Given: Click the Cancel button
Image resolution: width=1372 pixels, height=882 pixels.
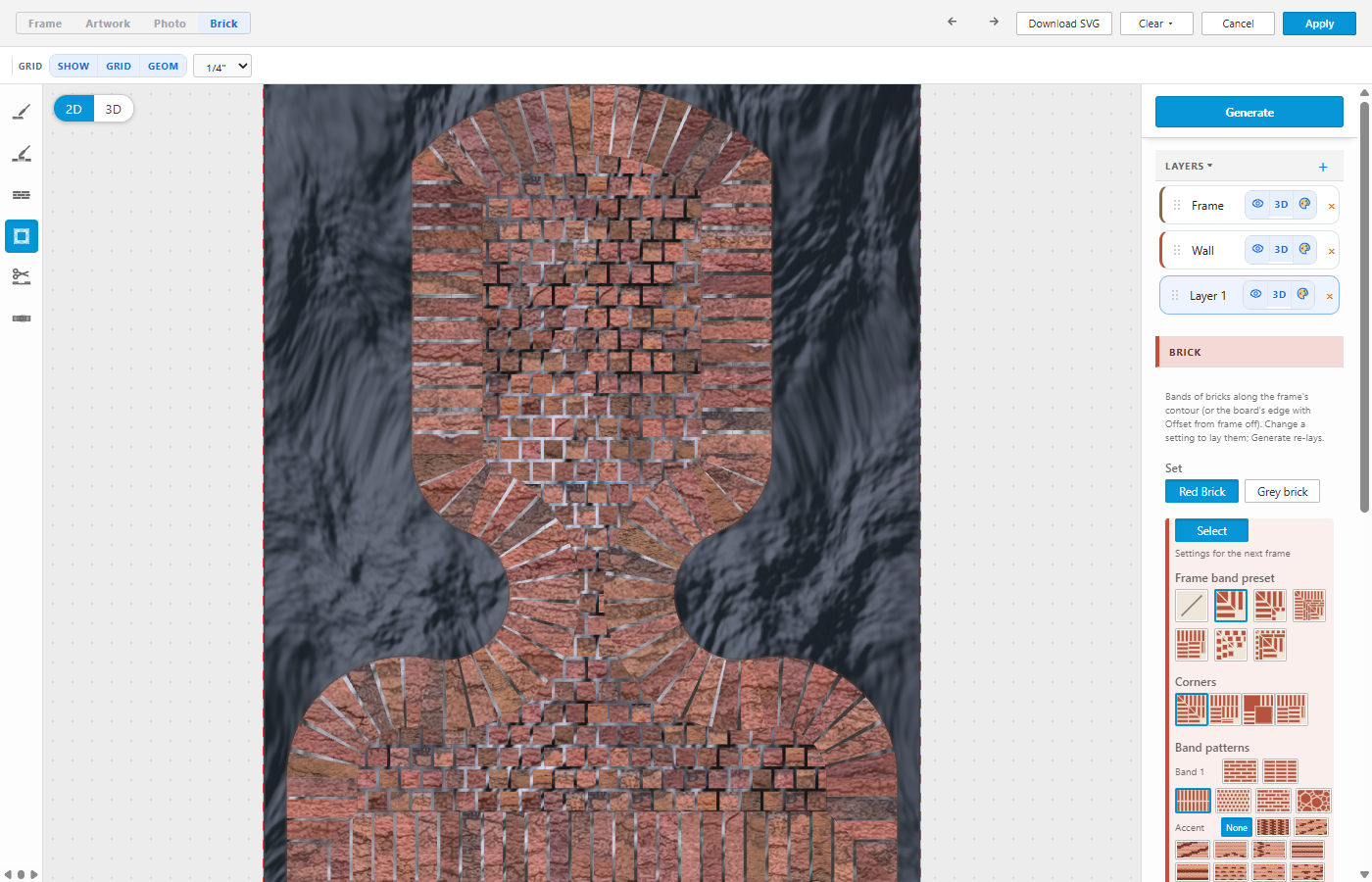Looking at the screenshot, I should tap(1238, 24).
